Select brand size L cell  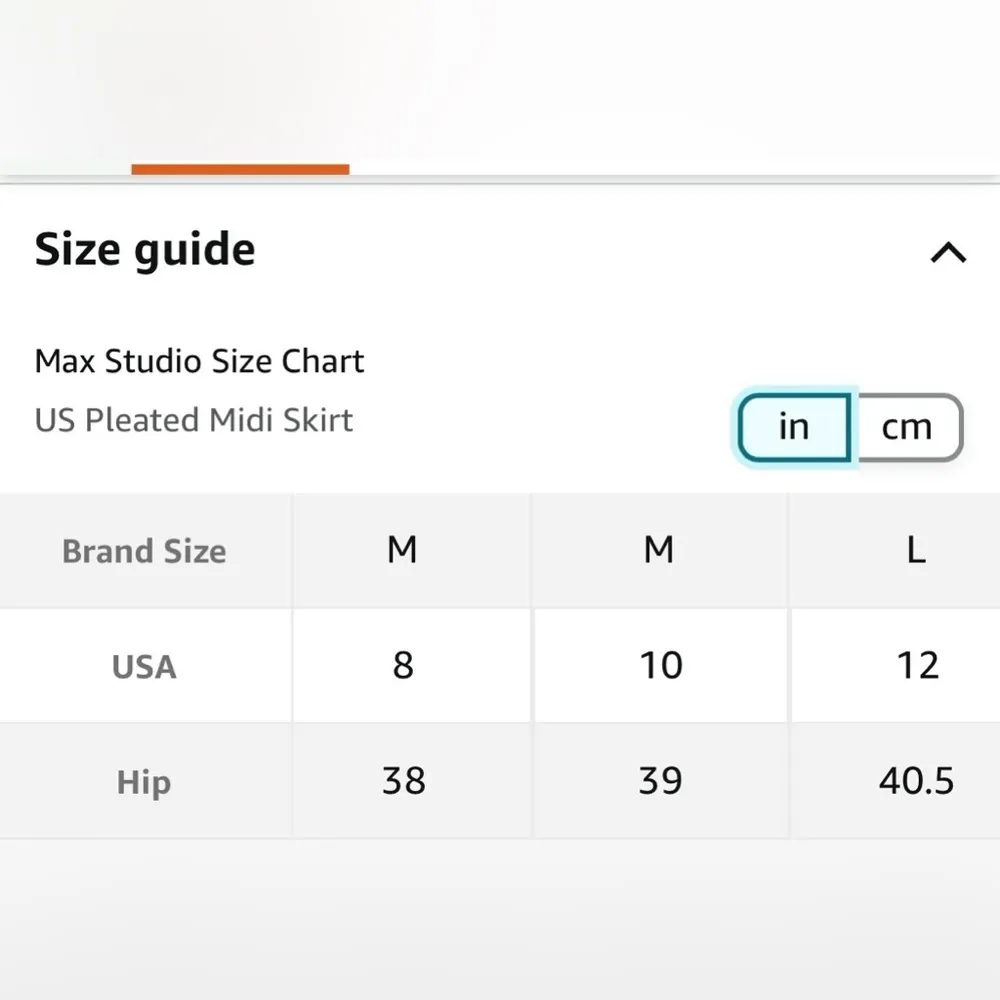(x=915, y=550)
